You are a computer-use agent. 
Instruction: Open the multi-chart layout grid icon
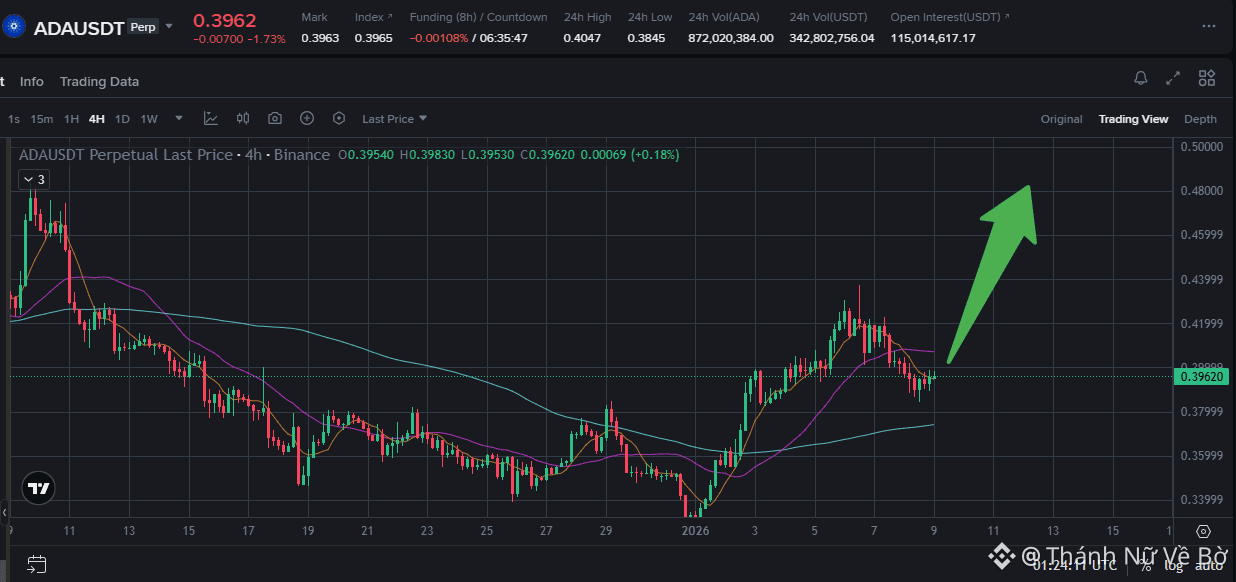point(1207,78)
